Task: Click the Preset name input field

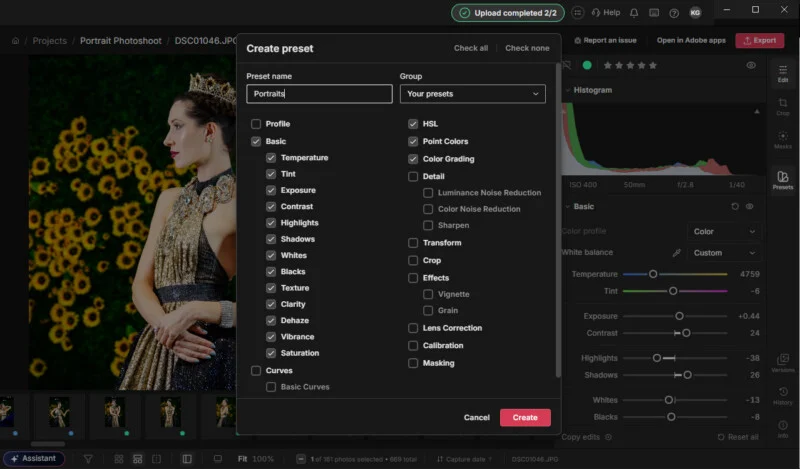Action: tap(319, 94)
